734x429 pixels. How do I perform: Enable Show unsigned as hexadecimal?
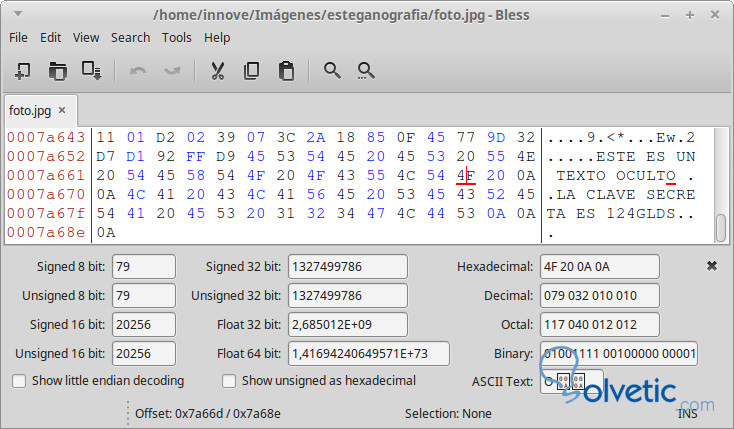coord(229,381)
